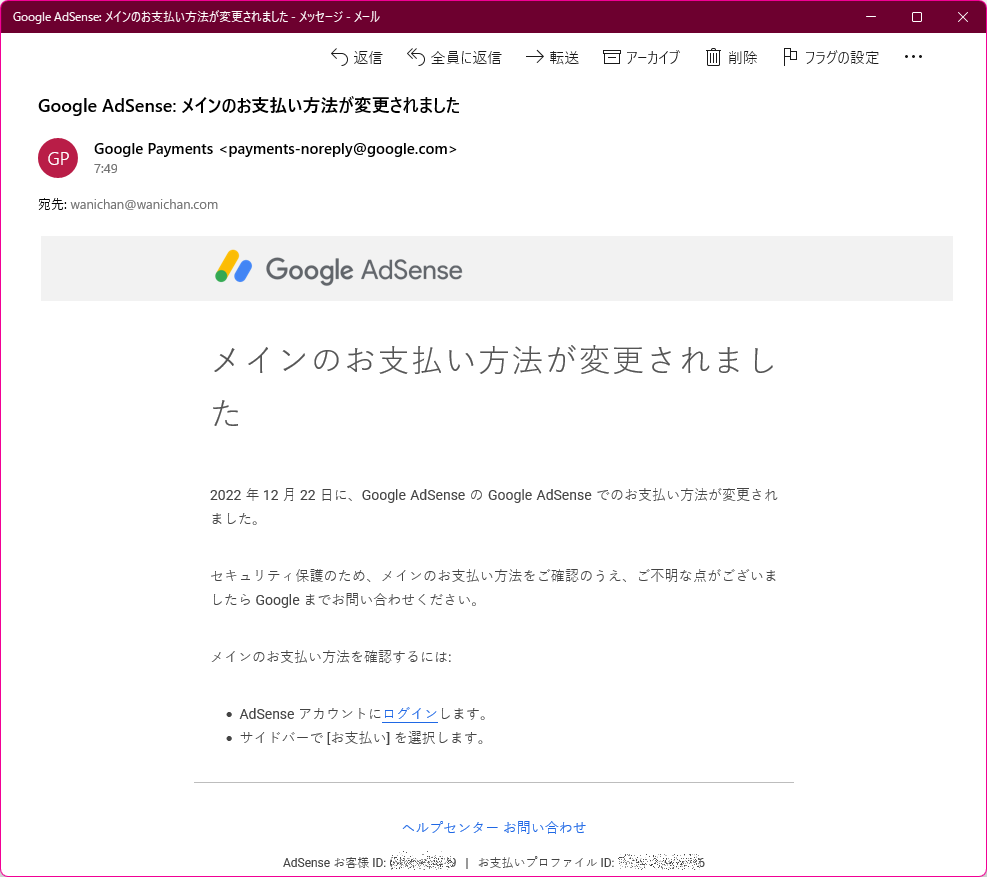Open the more actions ellipsis menu
This screenshot has height=877, width=987.
913,57
